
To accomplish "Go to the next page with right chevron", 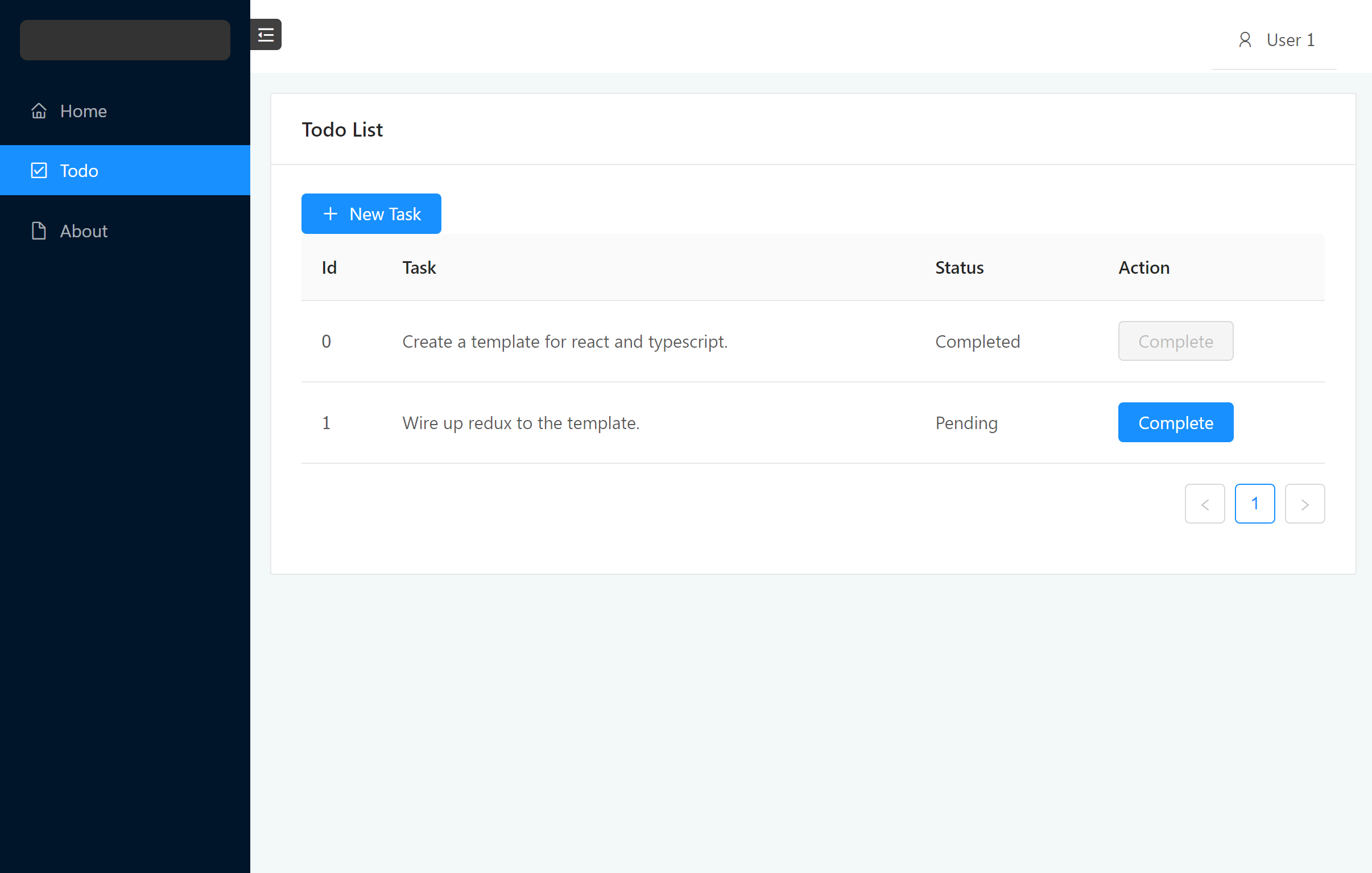I will click(1304, 504).
